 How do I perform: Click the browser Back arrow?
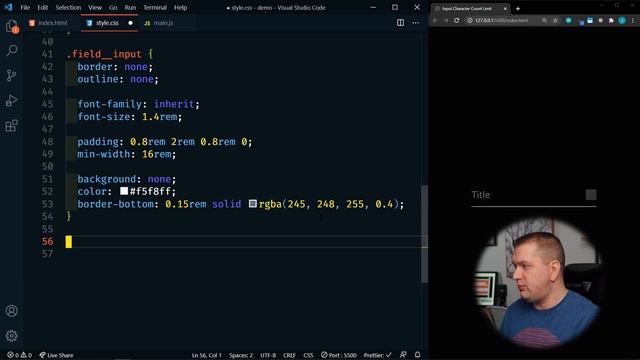435,20
